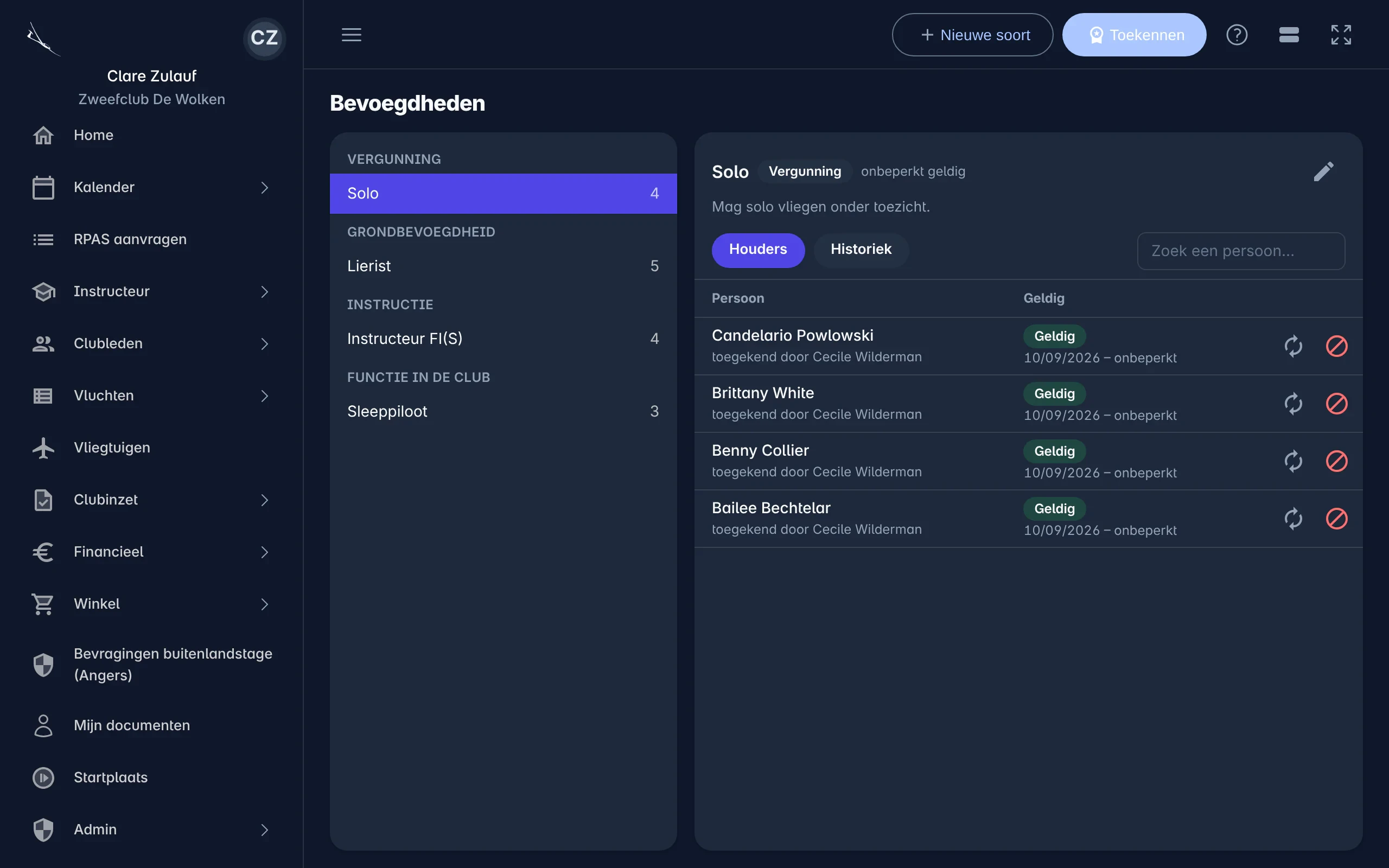Open Bevragingen buitenlandstage (Angers)
This screenshot has width=1389, height=868.
(151, 664)
